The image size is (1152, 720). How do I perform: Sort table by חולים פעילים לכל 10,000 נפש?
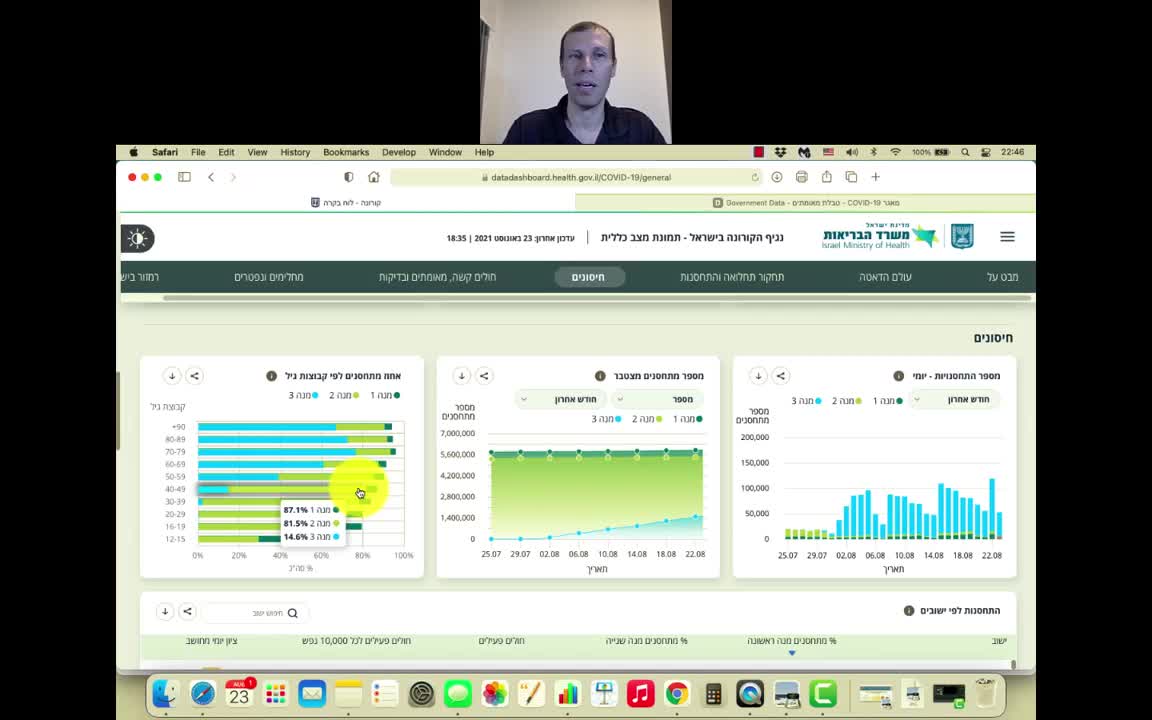356,641
